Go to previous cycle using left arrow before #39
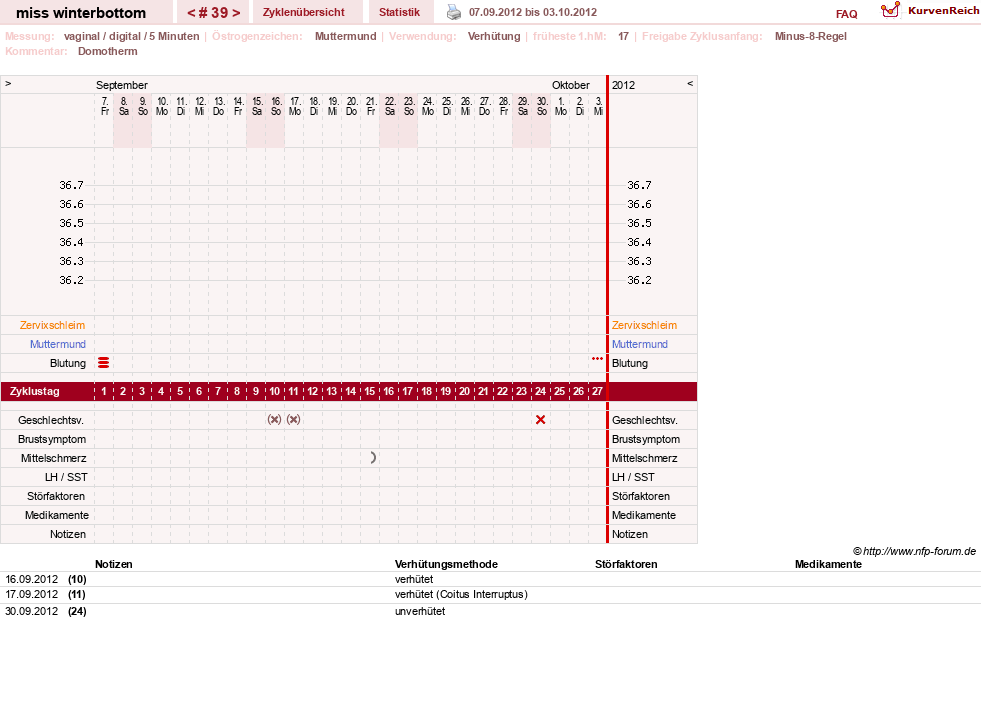The height and width of the screenshot is (703, 981). click(x=191, y=13)
